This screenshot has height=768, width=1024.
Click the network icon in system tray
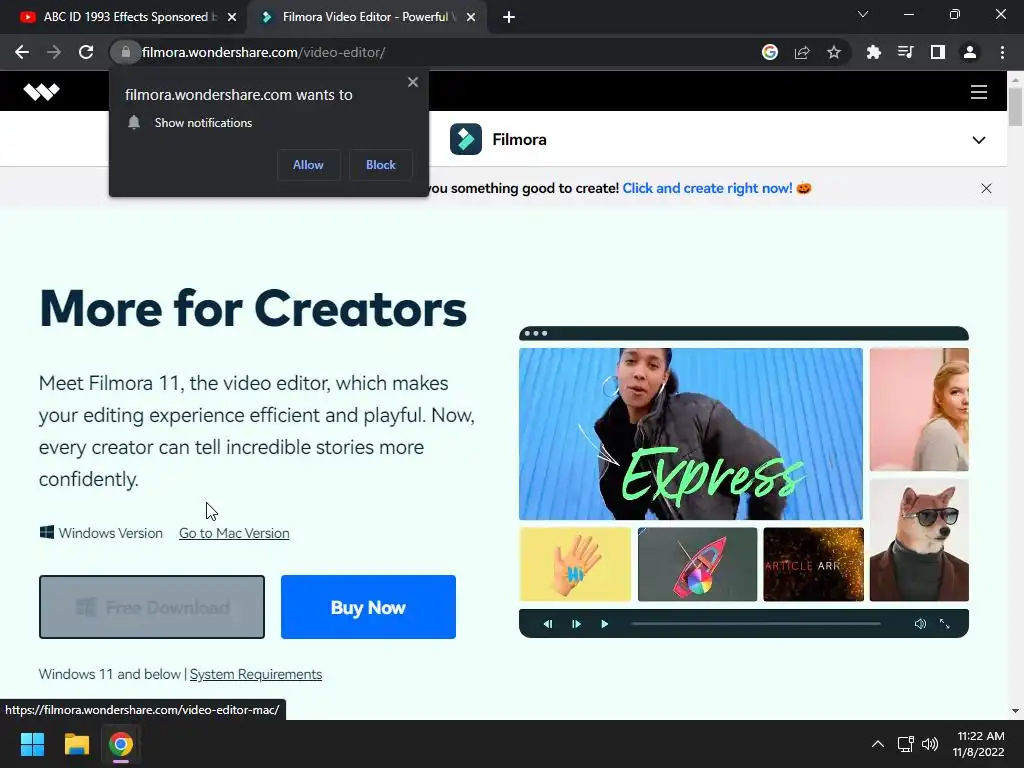[905, 744]
